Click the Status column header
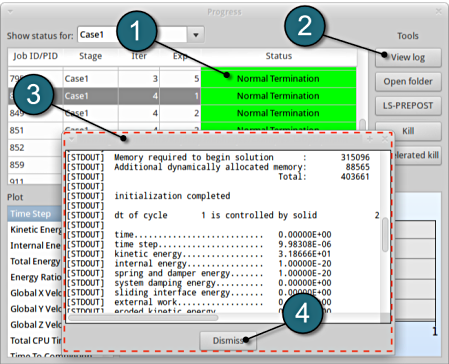This screenshot has height=364, width=449. (279, 56)
